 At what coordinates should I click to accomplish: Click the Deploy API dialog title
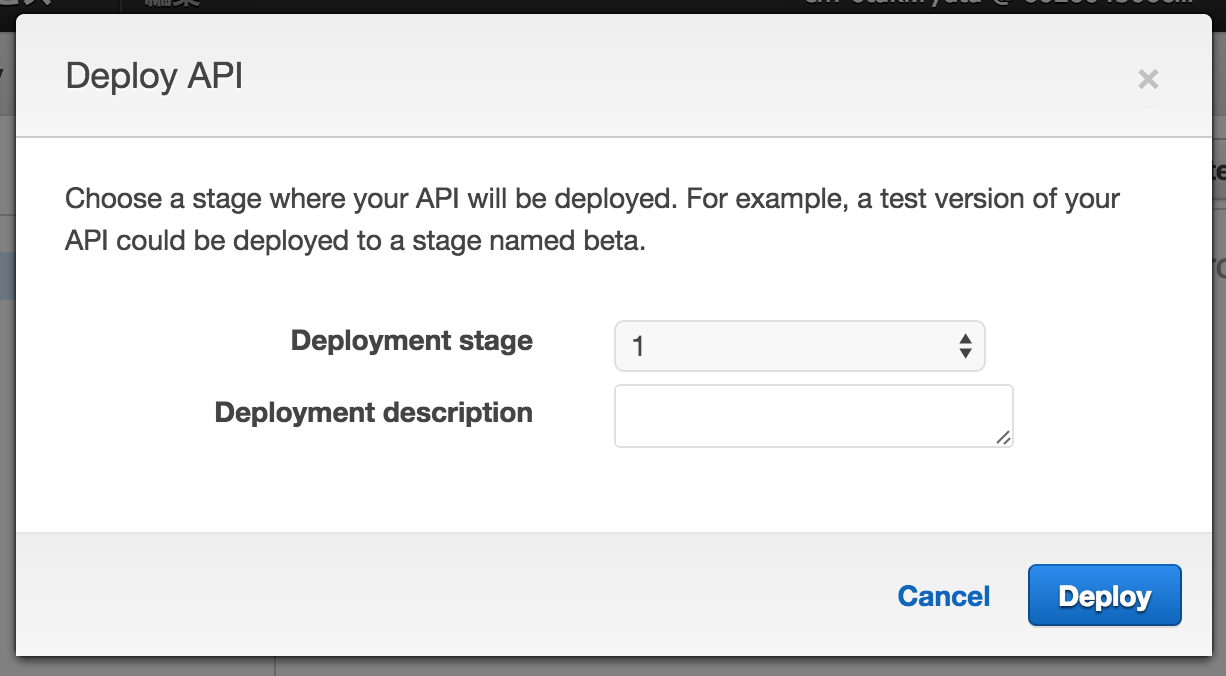(x=152, y=75)
